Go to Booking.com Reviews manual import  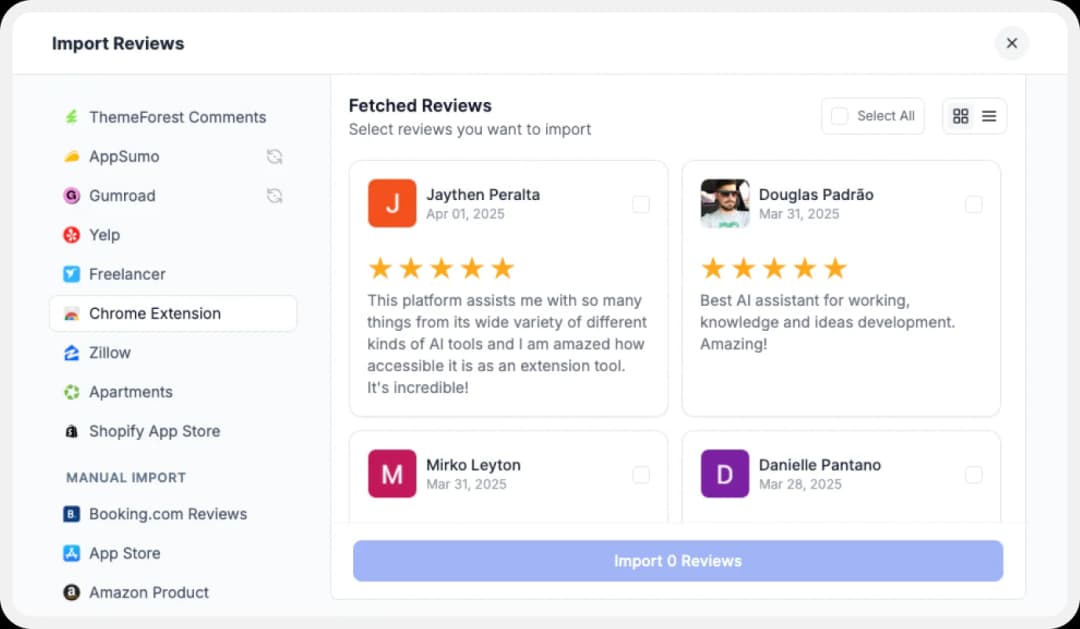pos(168,514)
